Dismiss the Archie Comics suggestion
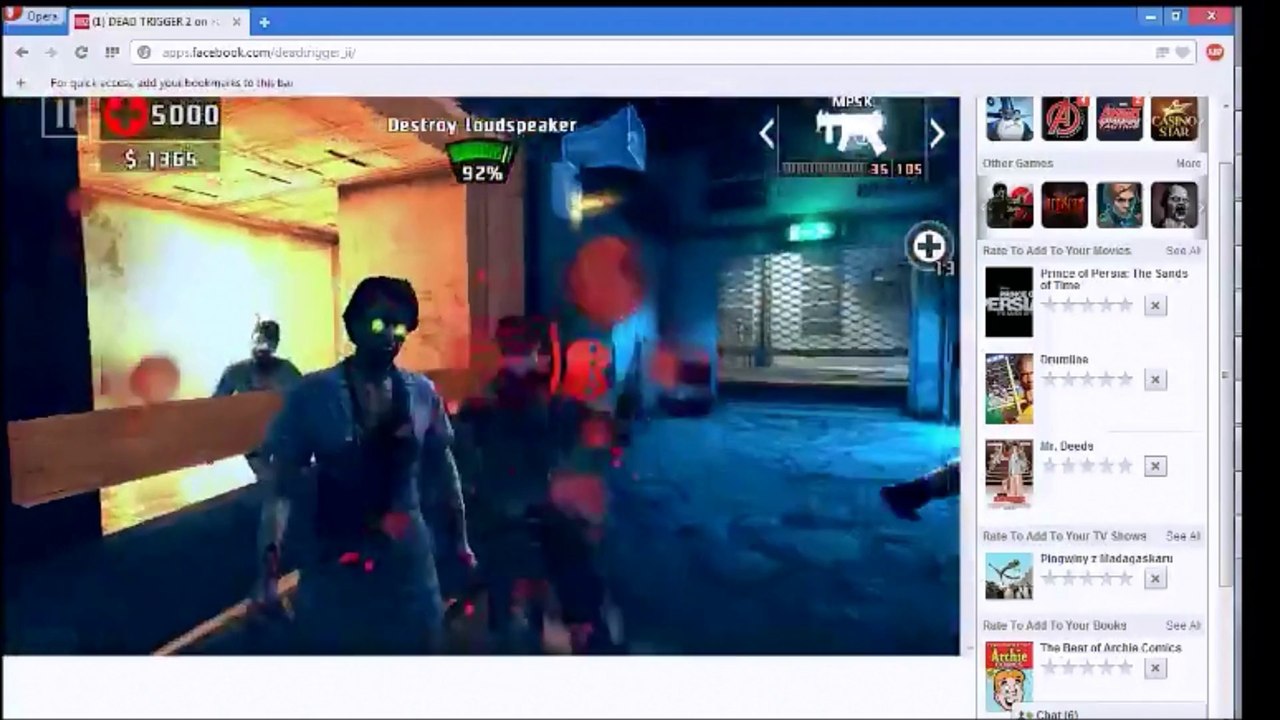The width and height of the screenshot is (1280, 720). (1155, 668)
